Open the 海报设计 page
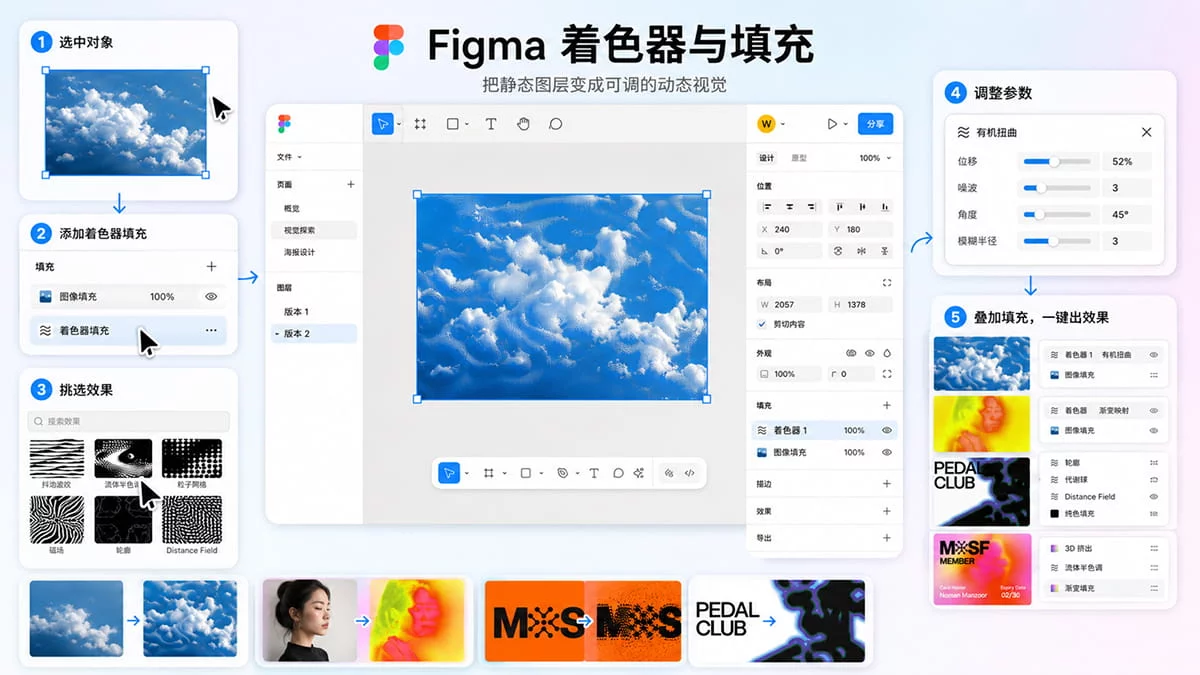This screenshot has height=675, width=1200. click(x=300, y=252)
